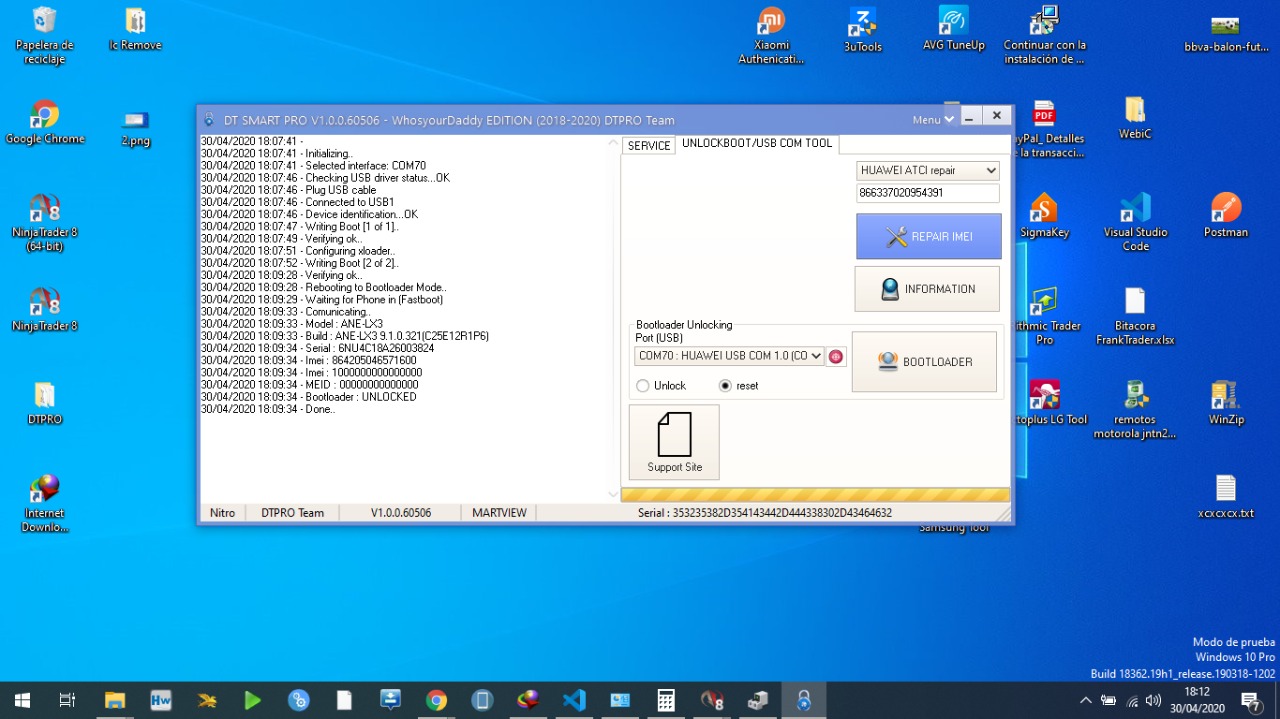Open Xiaomi Authentication desktop shortcut

[x=771, y=35]
